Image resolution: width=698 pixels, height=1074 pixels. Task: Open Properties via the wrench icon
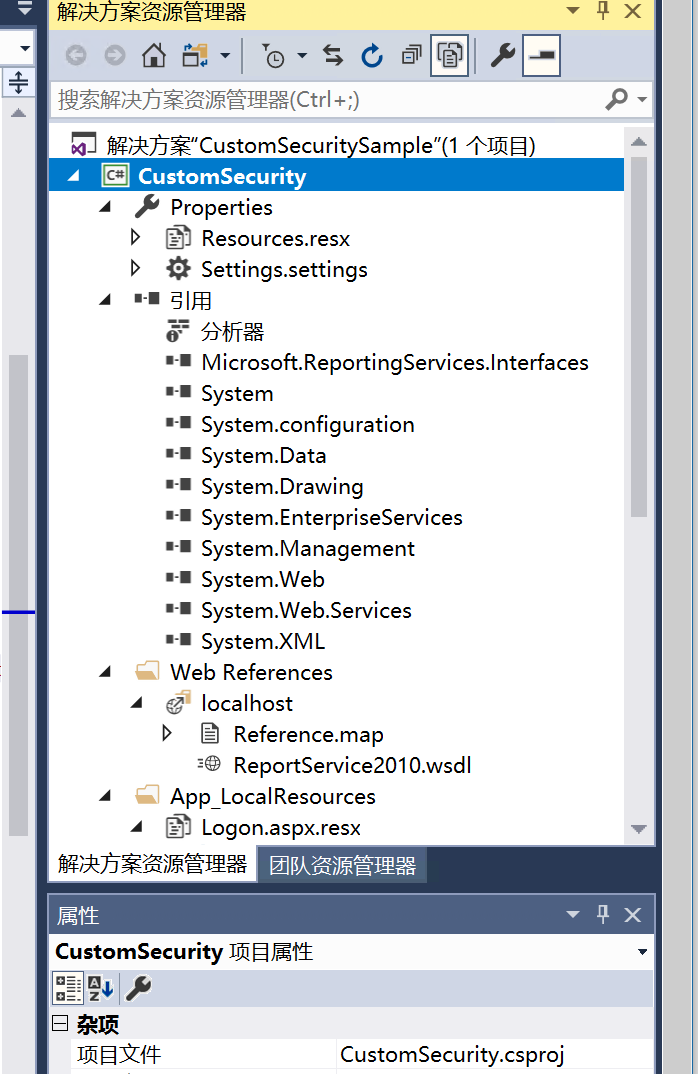[501, 55]
